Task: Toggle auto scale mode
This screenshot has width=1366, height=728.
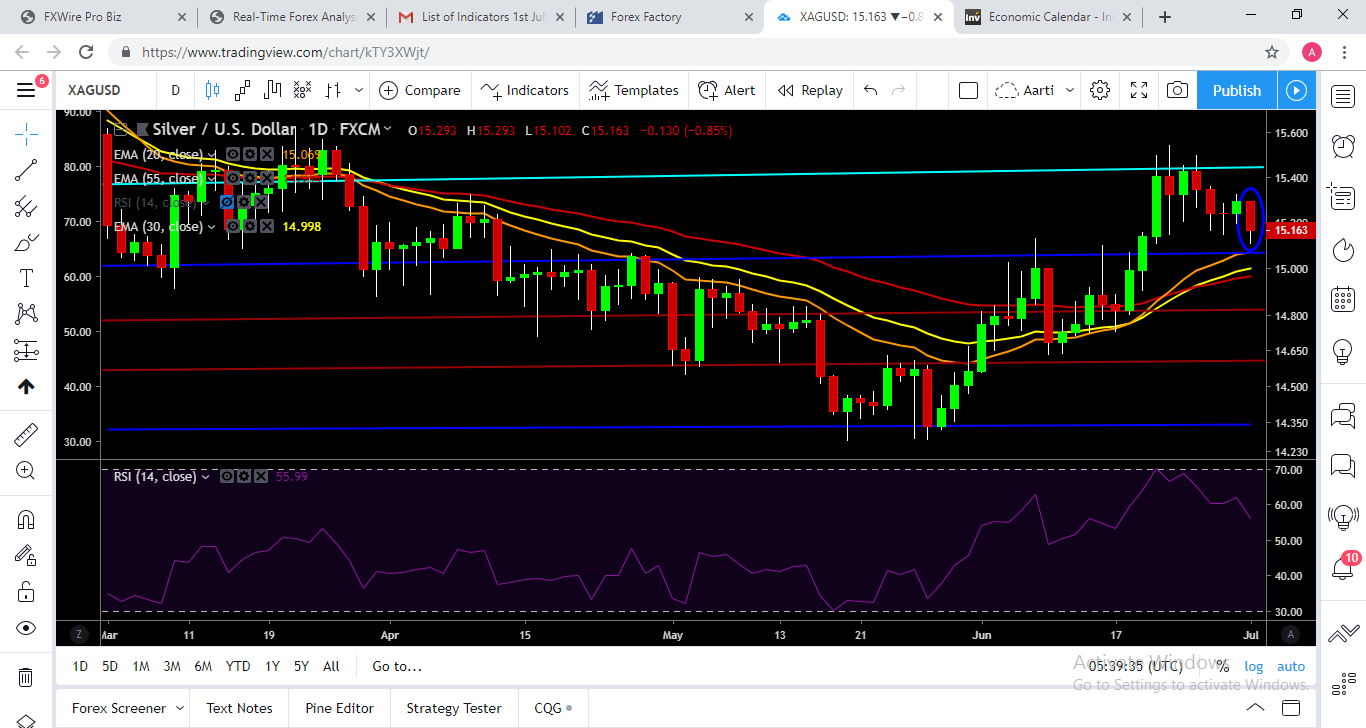Action: (x=1291, y=666)
